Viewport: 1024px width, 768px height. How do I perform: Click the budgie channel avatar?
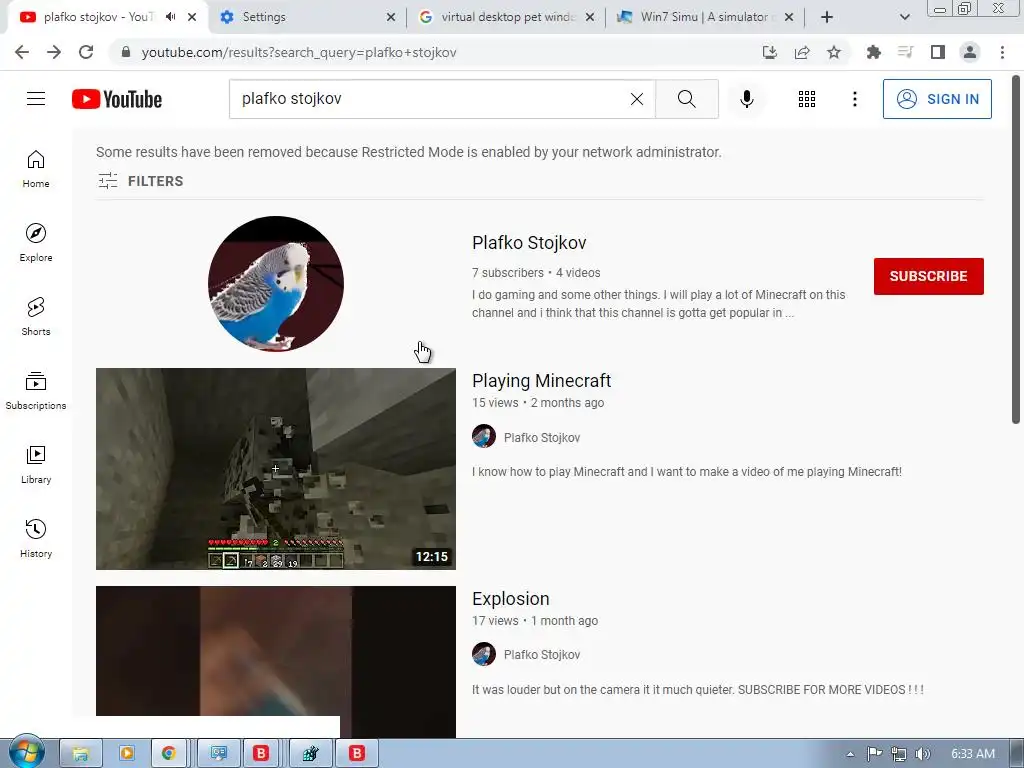276,283
